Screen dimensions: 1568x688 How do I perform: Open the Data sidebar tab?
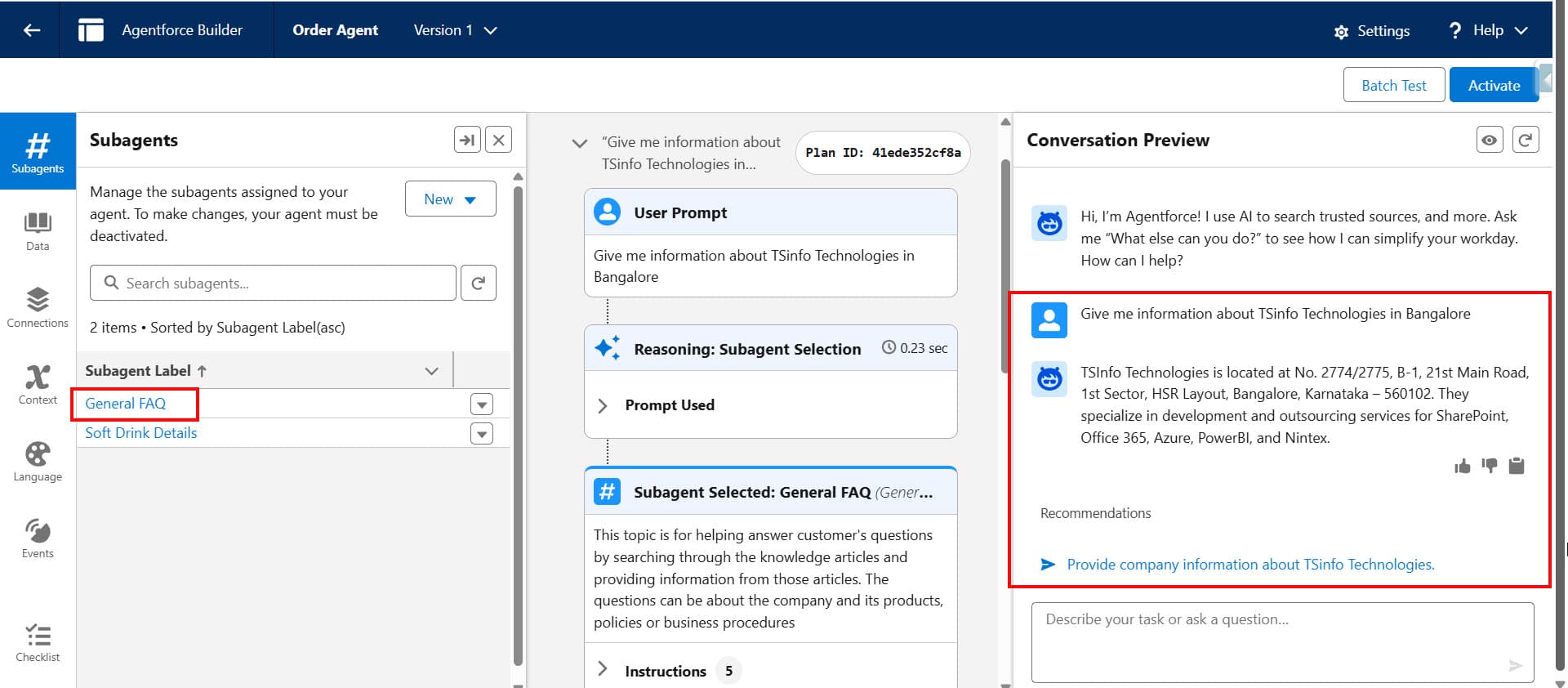tap(38, 231)
